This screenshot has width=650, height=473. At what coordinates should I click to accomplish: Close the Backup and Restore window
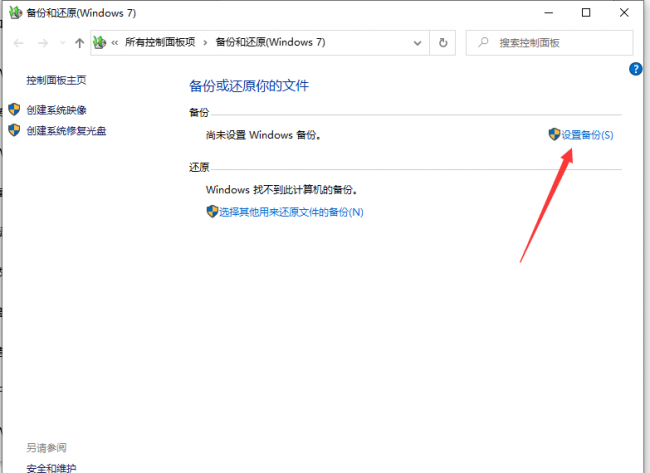624,13
